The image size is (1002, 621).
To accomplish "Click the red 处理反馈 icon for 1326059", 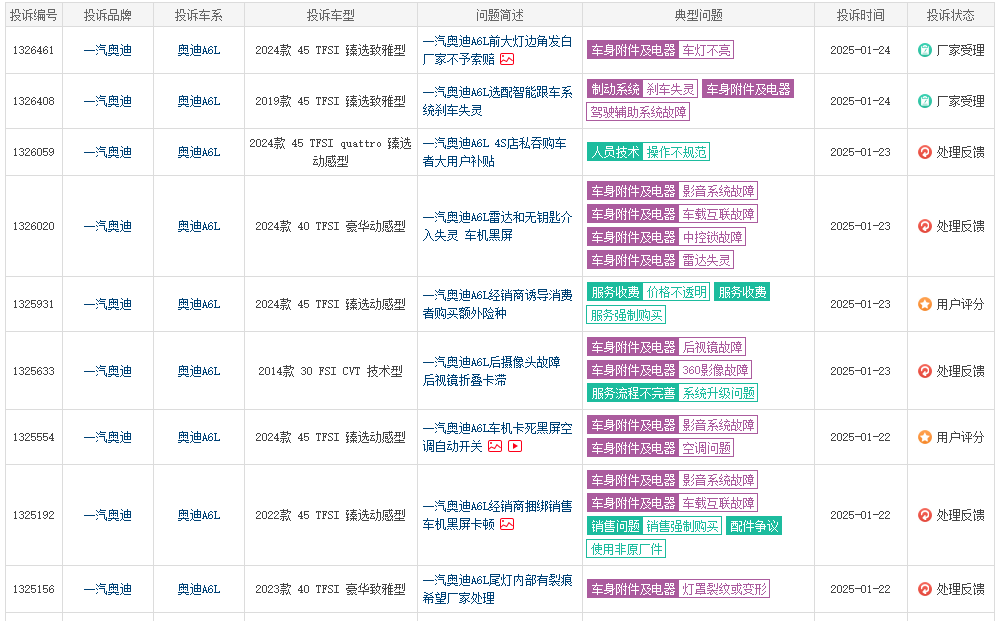I will coord(925,152).
